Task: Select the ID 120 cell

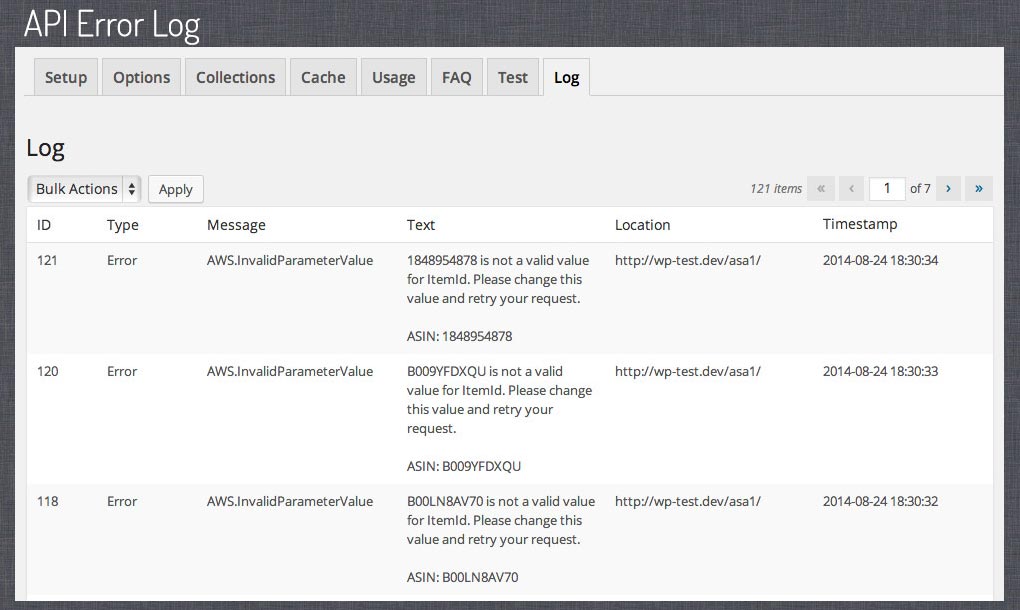Action: [x=47, y=371]
